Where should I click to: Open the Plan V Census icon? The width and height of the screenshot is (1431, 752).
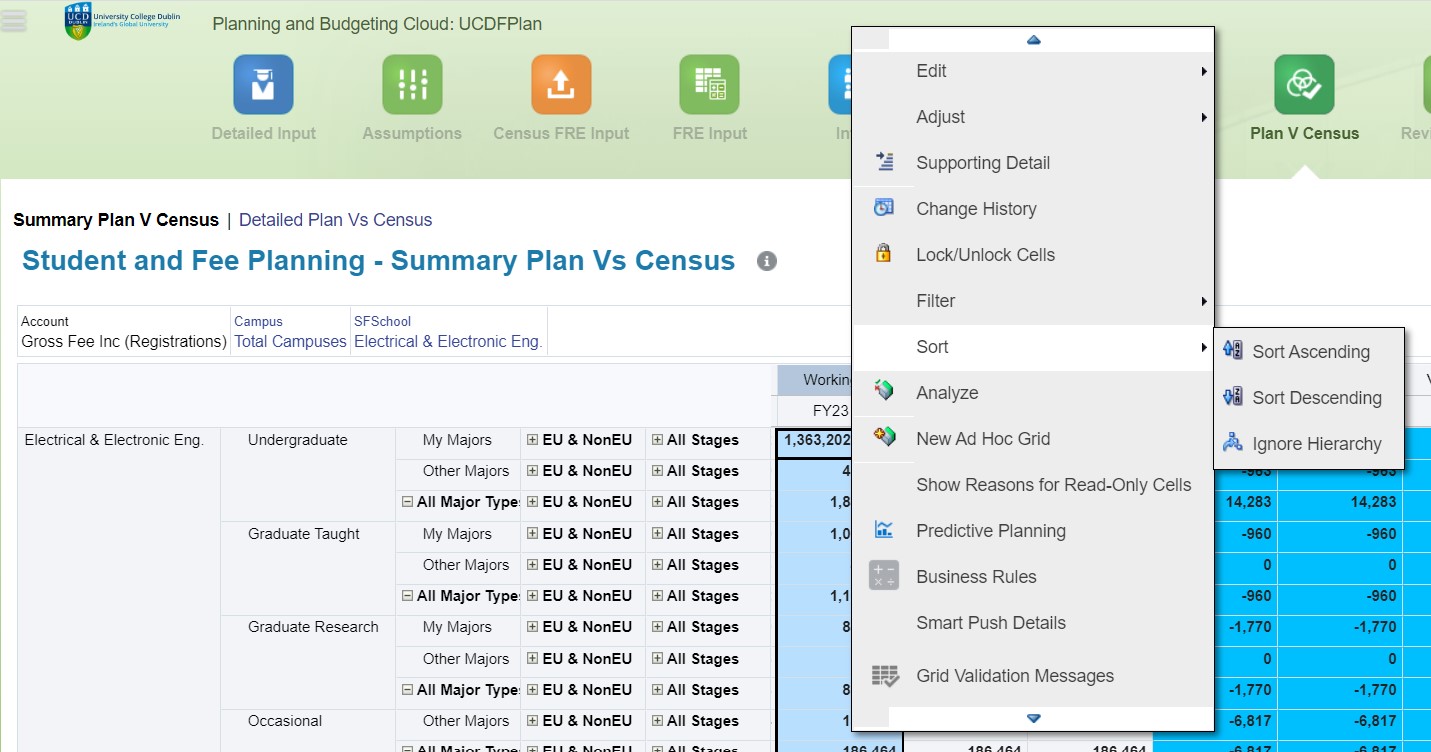point(1304,85)
